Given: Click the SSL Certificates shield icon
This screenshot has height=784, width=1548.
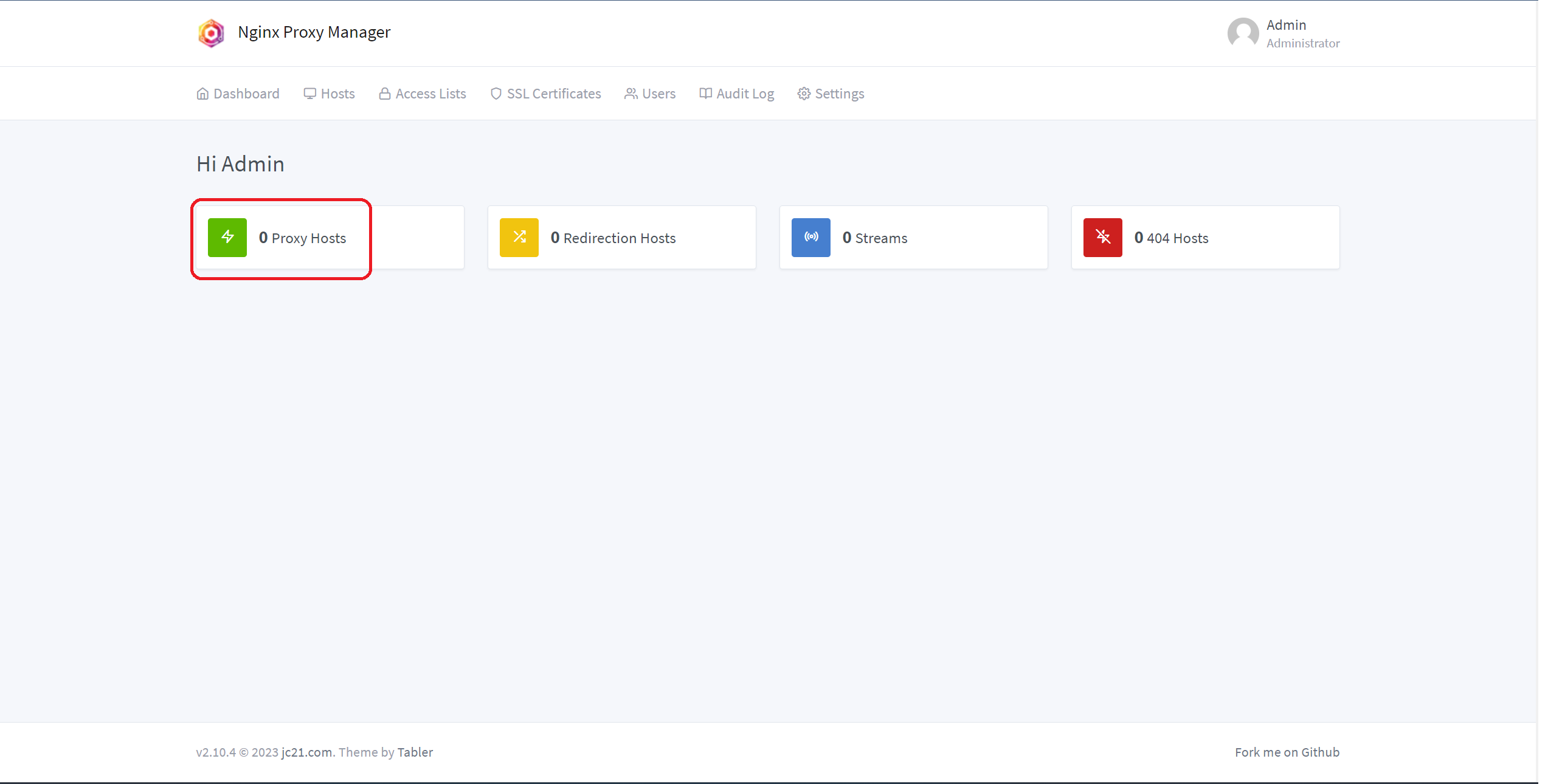Looking at the screenshot, I should [x=496, y=94].
